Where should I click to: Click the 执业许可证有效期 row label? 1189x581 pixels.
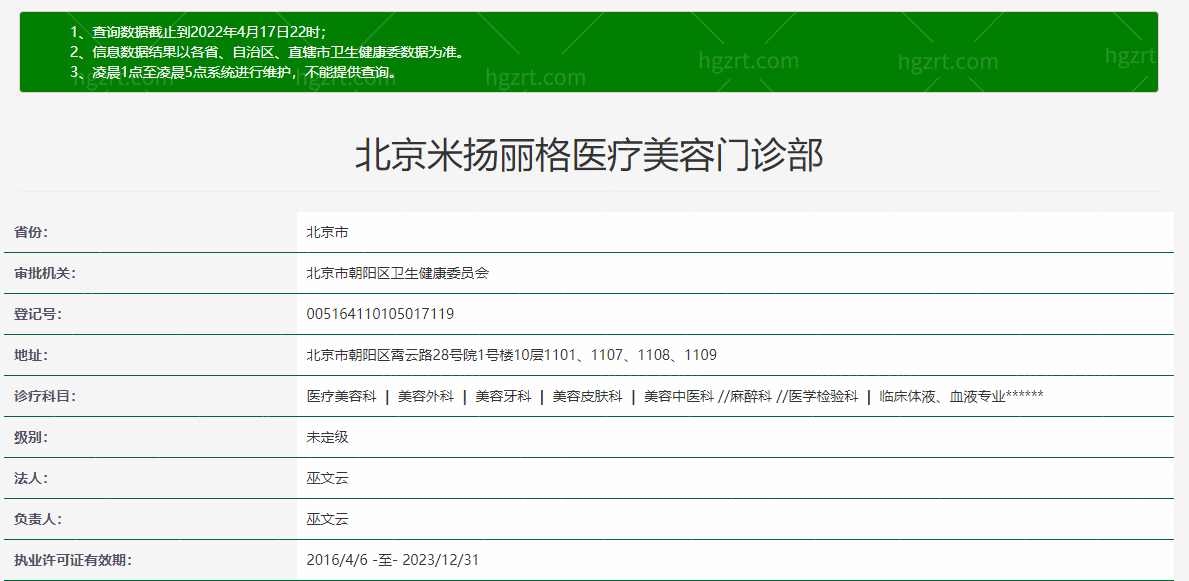coord(72,560)
